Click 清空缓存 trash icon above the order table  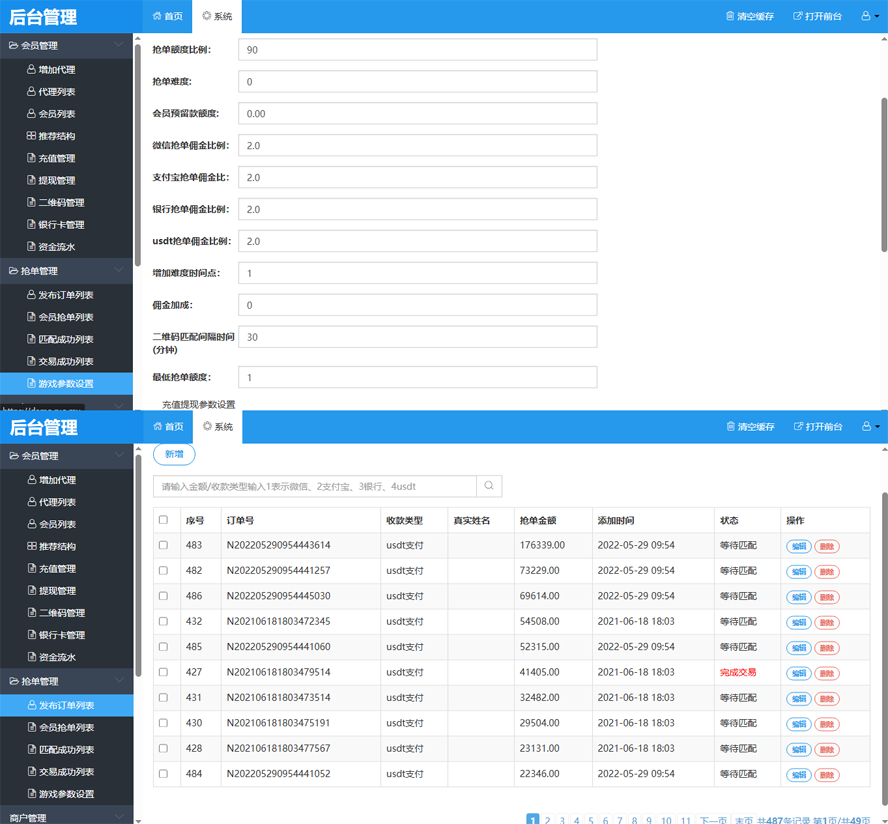pos(730,427)
